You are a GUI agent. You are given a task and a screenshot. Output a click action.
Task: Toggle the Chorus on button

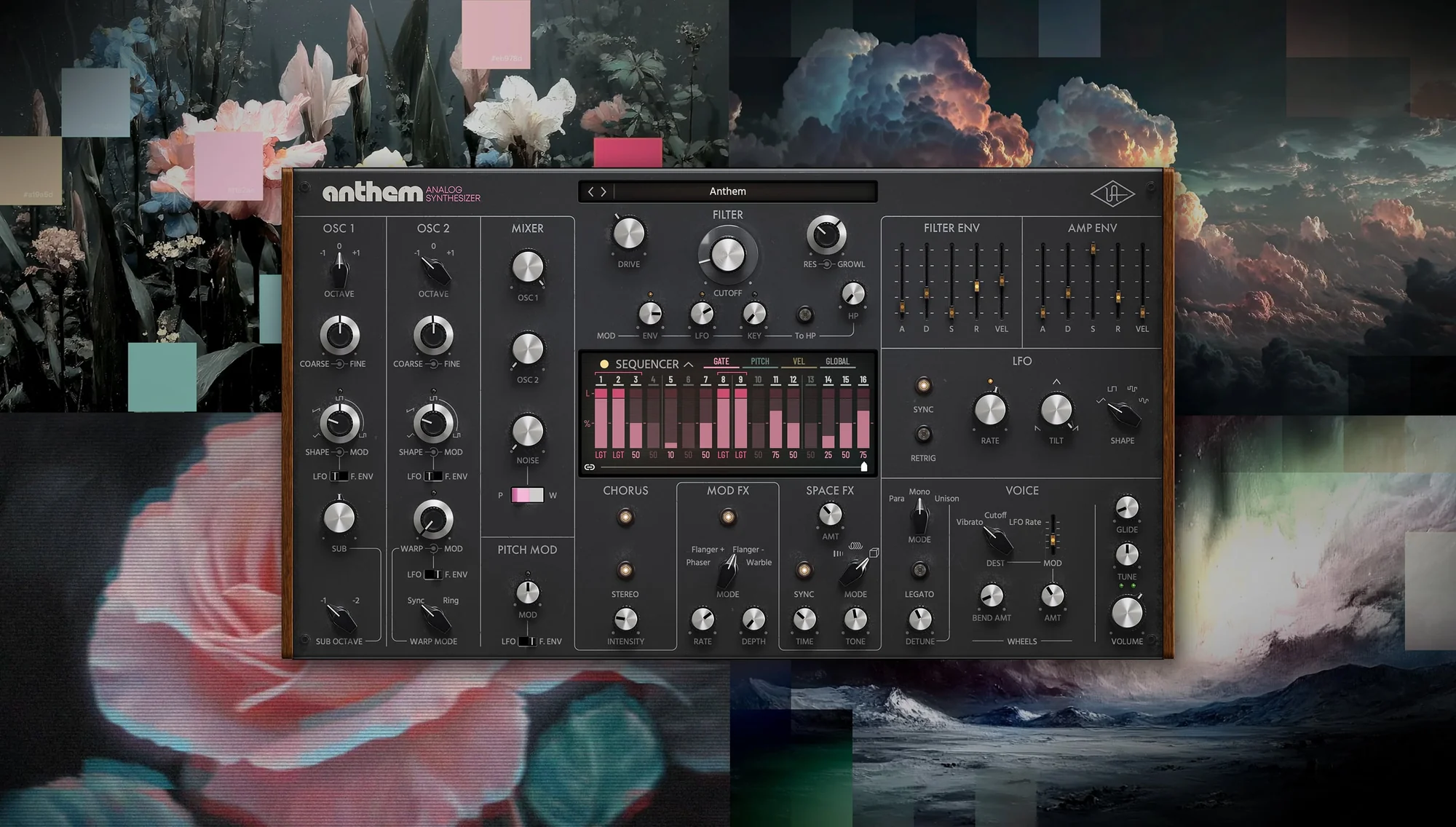(x=625, y=518)
